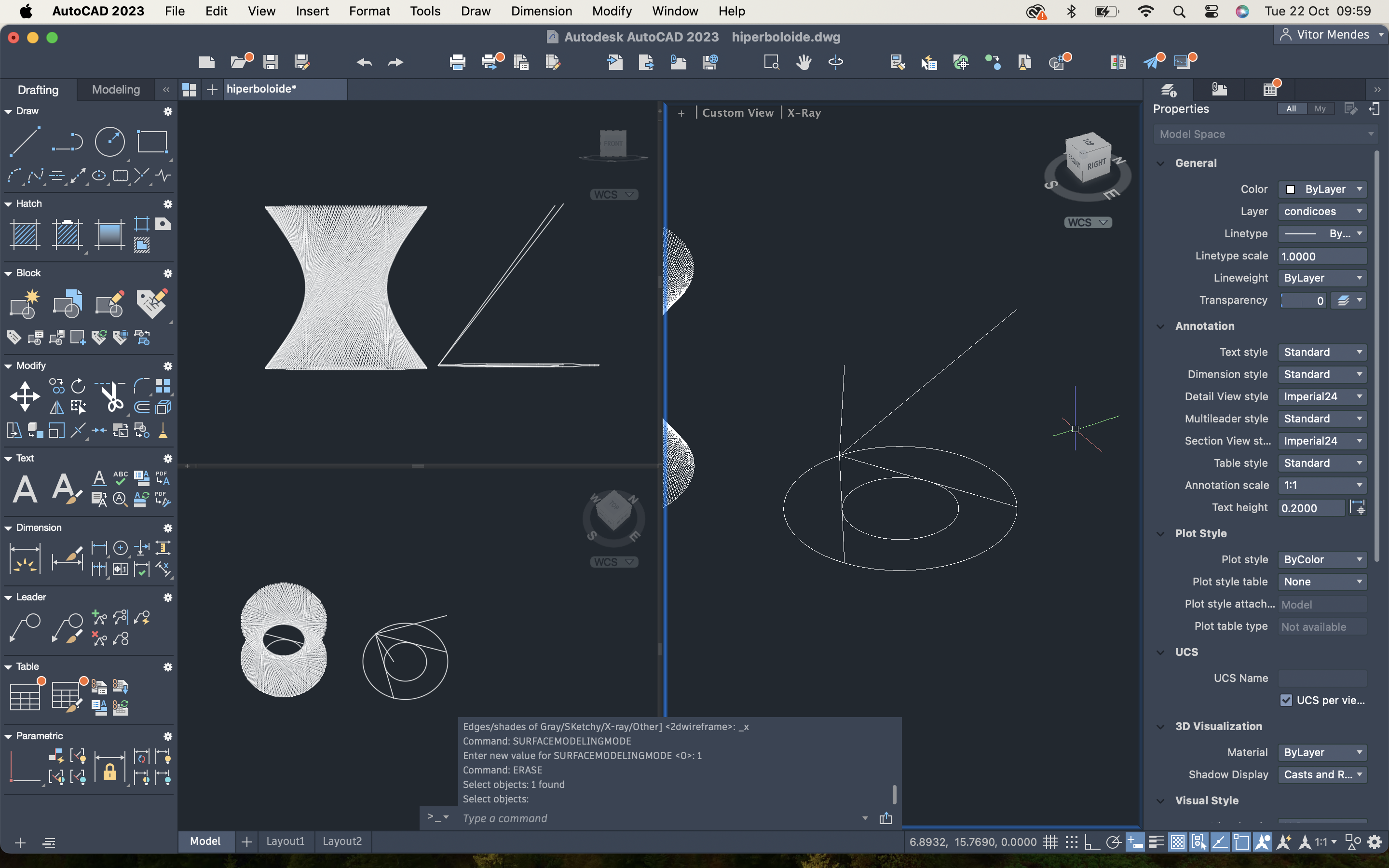Toggle grid display in status bar

(x=1050, y=841)
